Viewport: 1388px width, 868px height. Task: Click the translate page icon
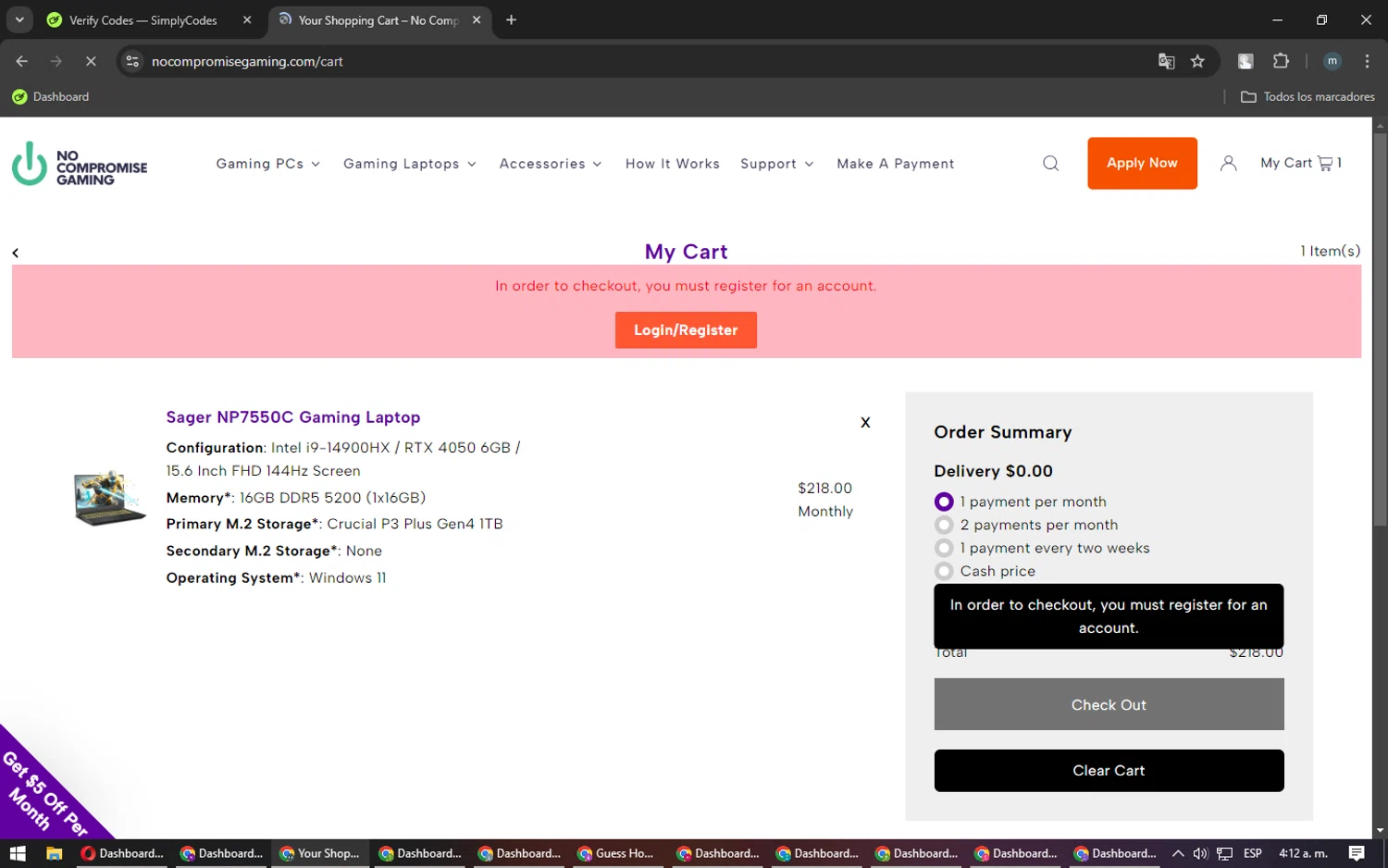click(1166, 61)
